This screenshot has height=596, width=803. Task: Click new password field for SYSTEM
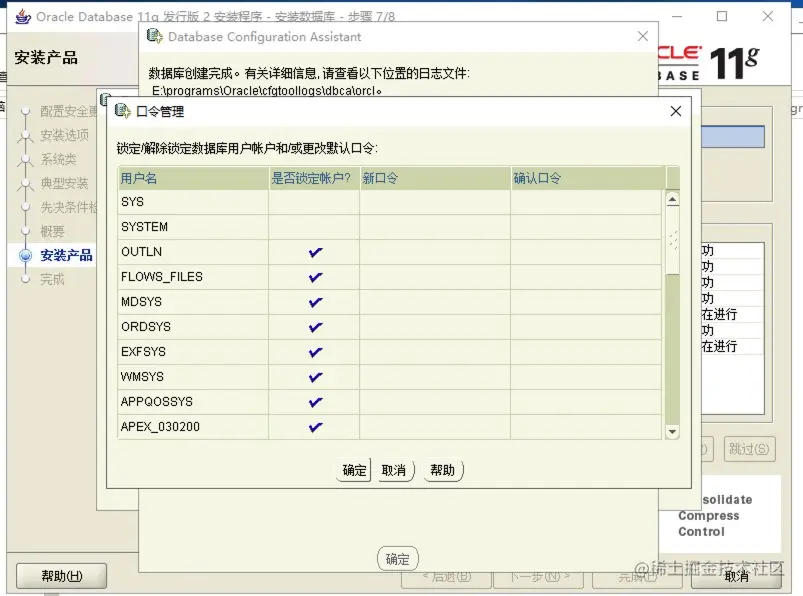click(435, 227)
